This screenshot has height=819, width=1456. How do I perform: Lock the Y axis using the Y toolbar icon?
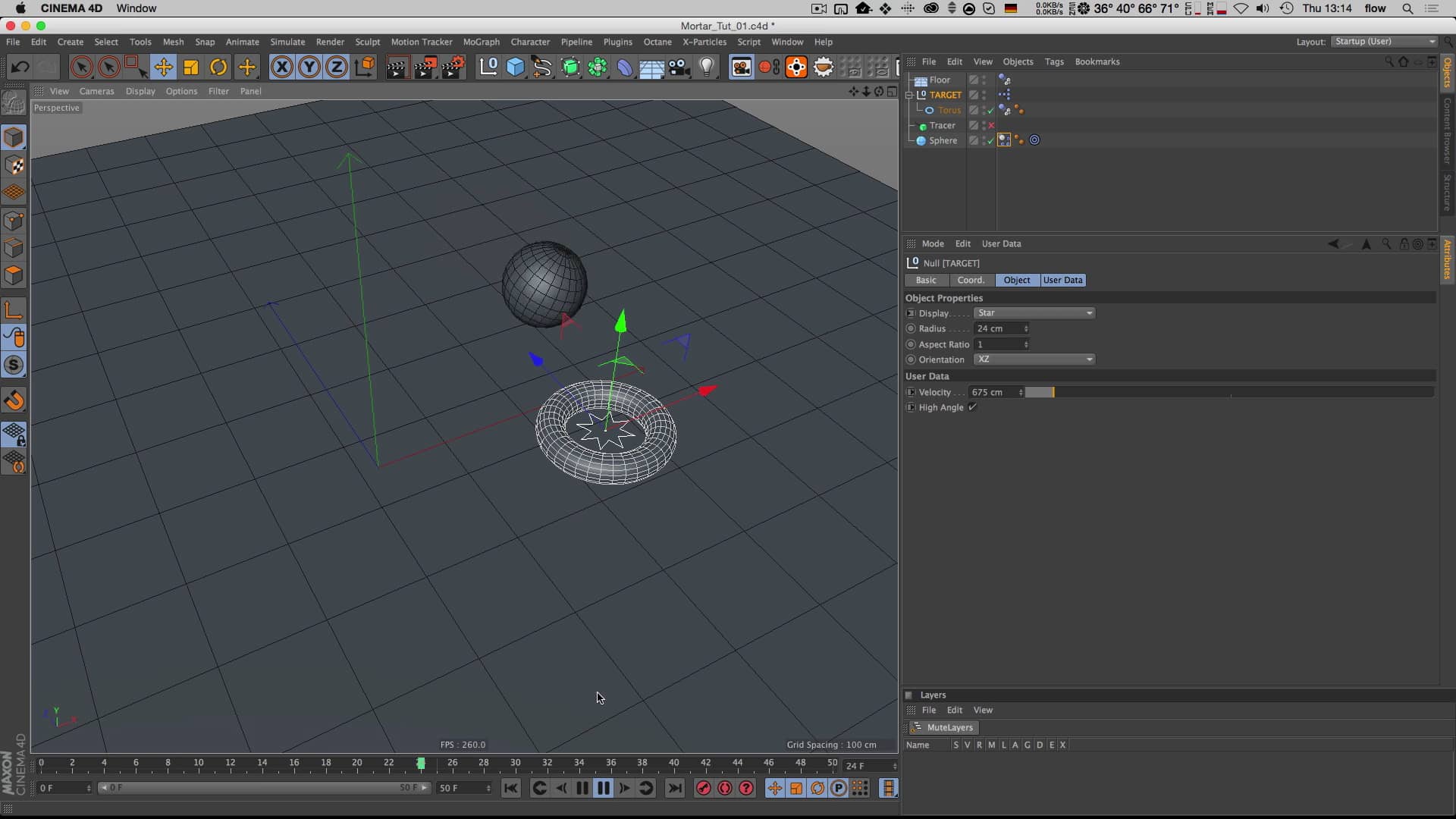(x=309, y=67)
